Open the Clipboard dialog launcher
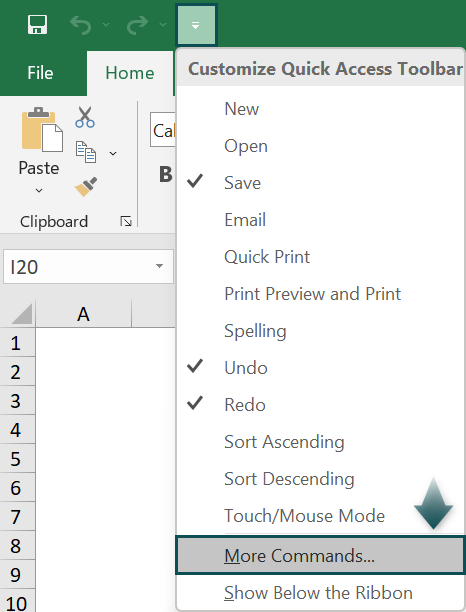The width and height of the screenshot is (466, 612). 126,221
